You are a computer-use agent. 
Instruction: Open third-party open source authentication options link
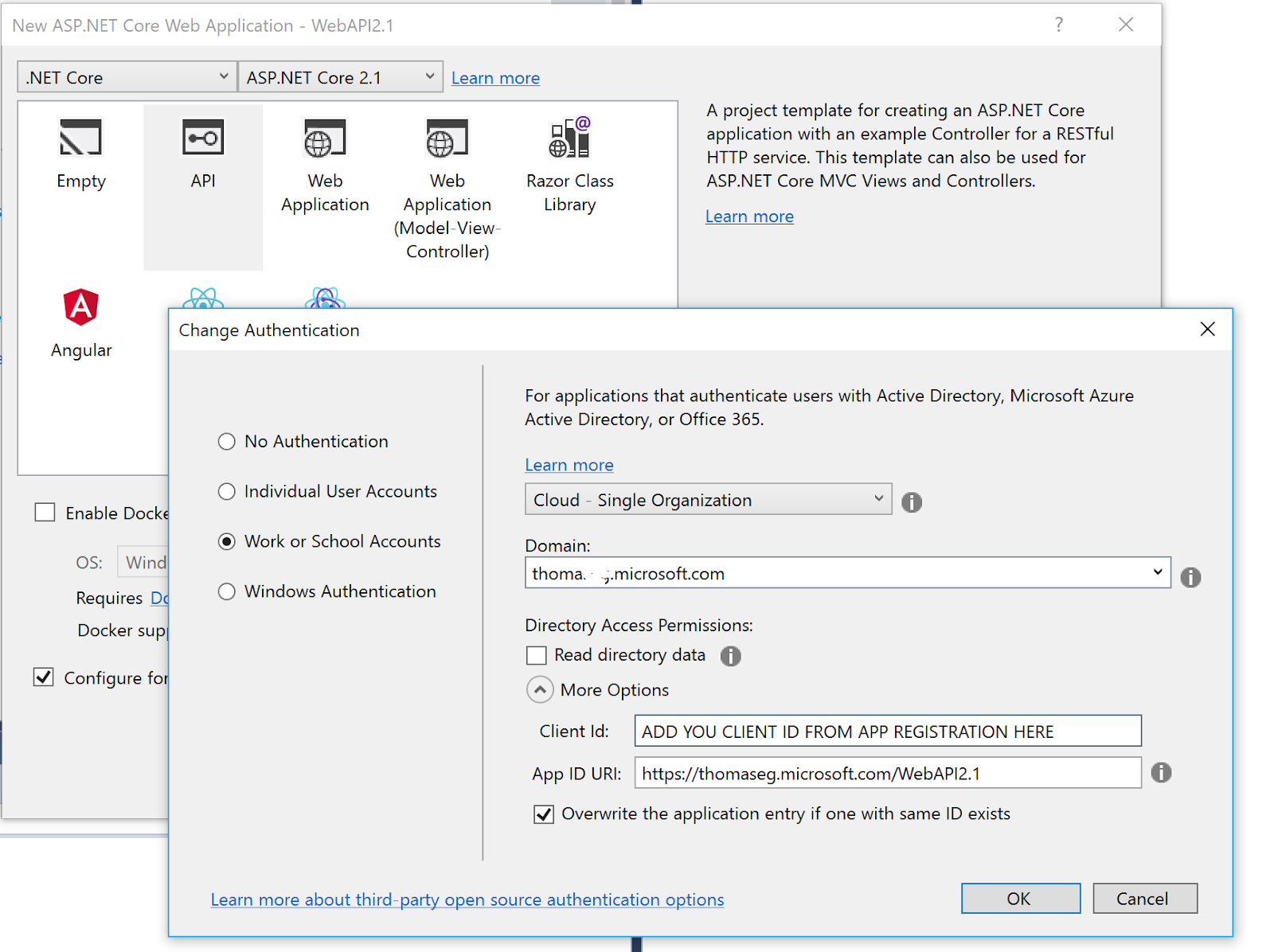(x=467, y=899)
